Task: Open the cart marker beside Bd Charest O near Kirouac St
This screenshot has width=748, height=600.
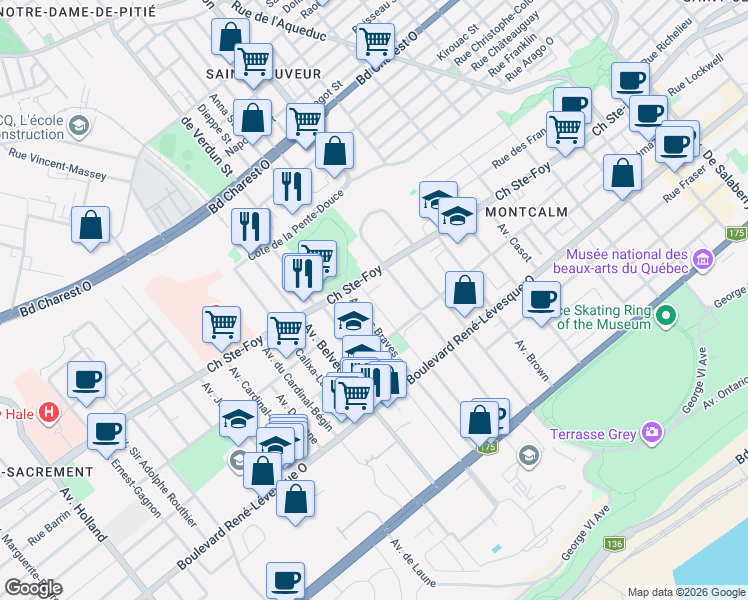Action: tap(375, 42)
